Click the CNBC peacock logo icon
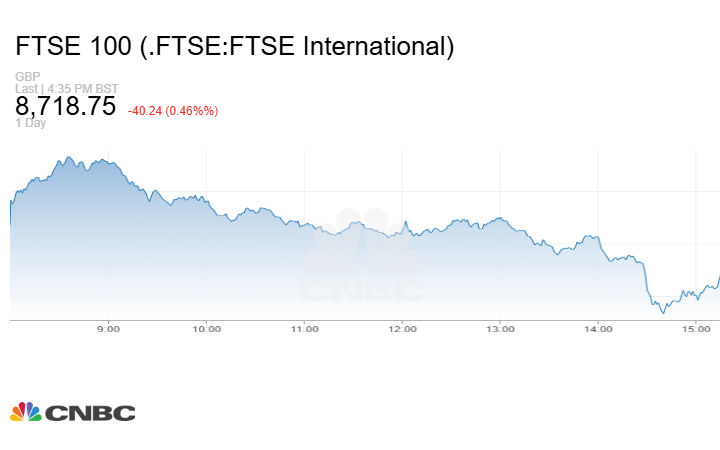 [26, 412]
